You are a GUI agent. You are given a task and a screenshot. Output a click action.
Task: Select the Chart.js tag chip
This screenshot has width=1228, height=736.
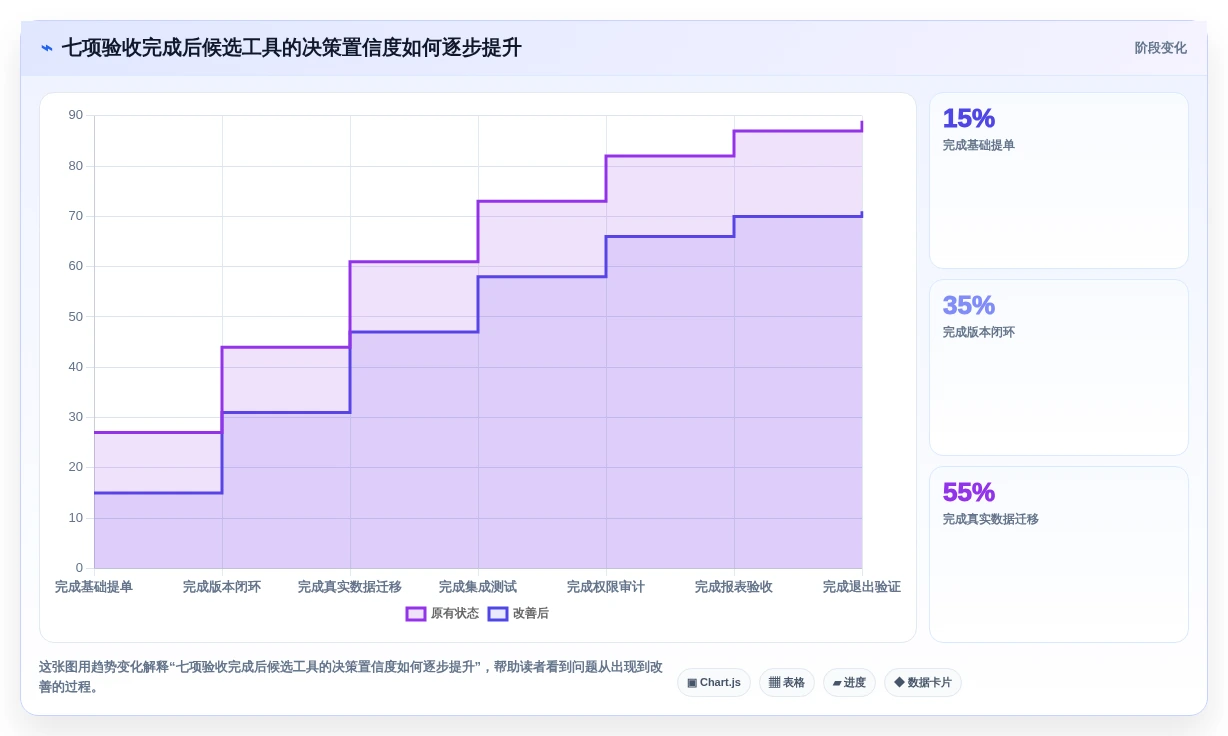[x=714, y=683]
